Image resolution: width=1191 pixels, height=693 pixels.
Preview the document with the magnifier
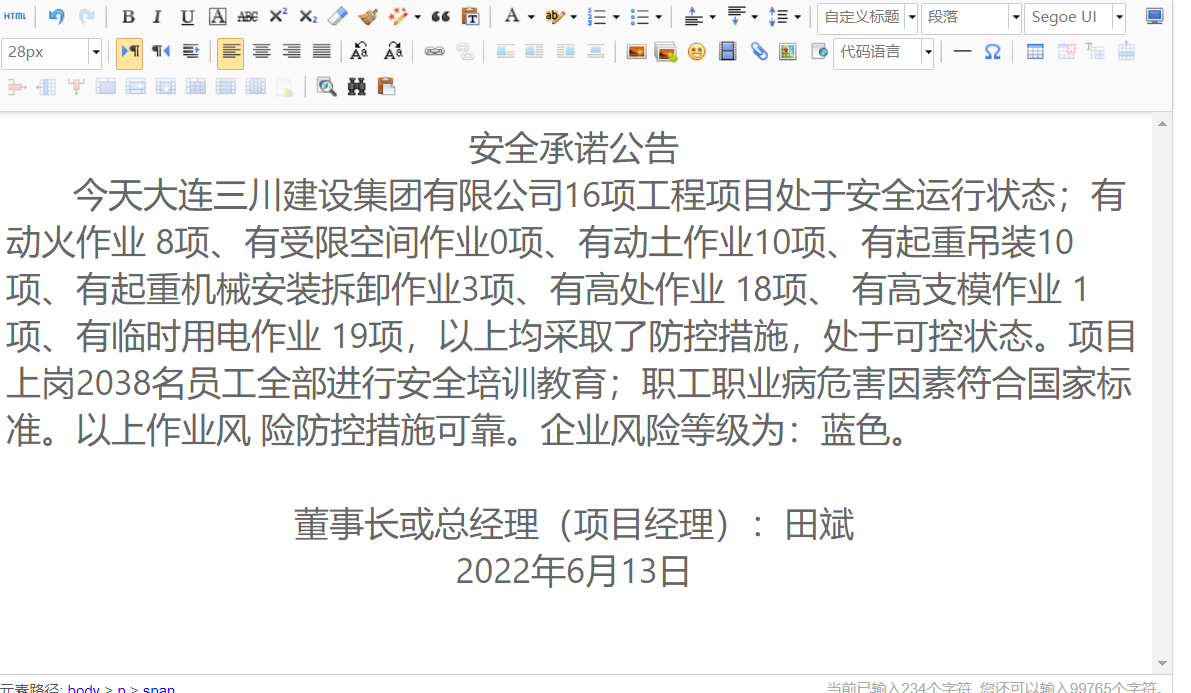click(x=326, y=86)
